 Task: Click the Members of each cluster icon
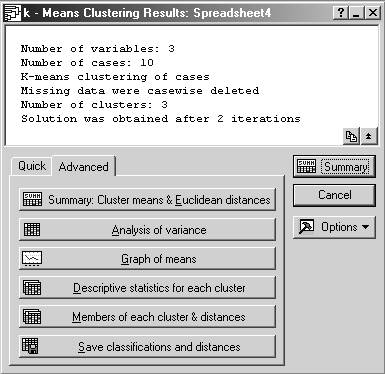(32, 317)
